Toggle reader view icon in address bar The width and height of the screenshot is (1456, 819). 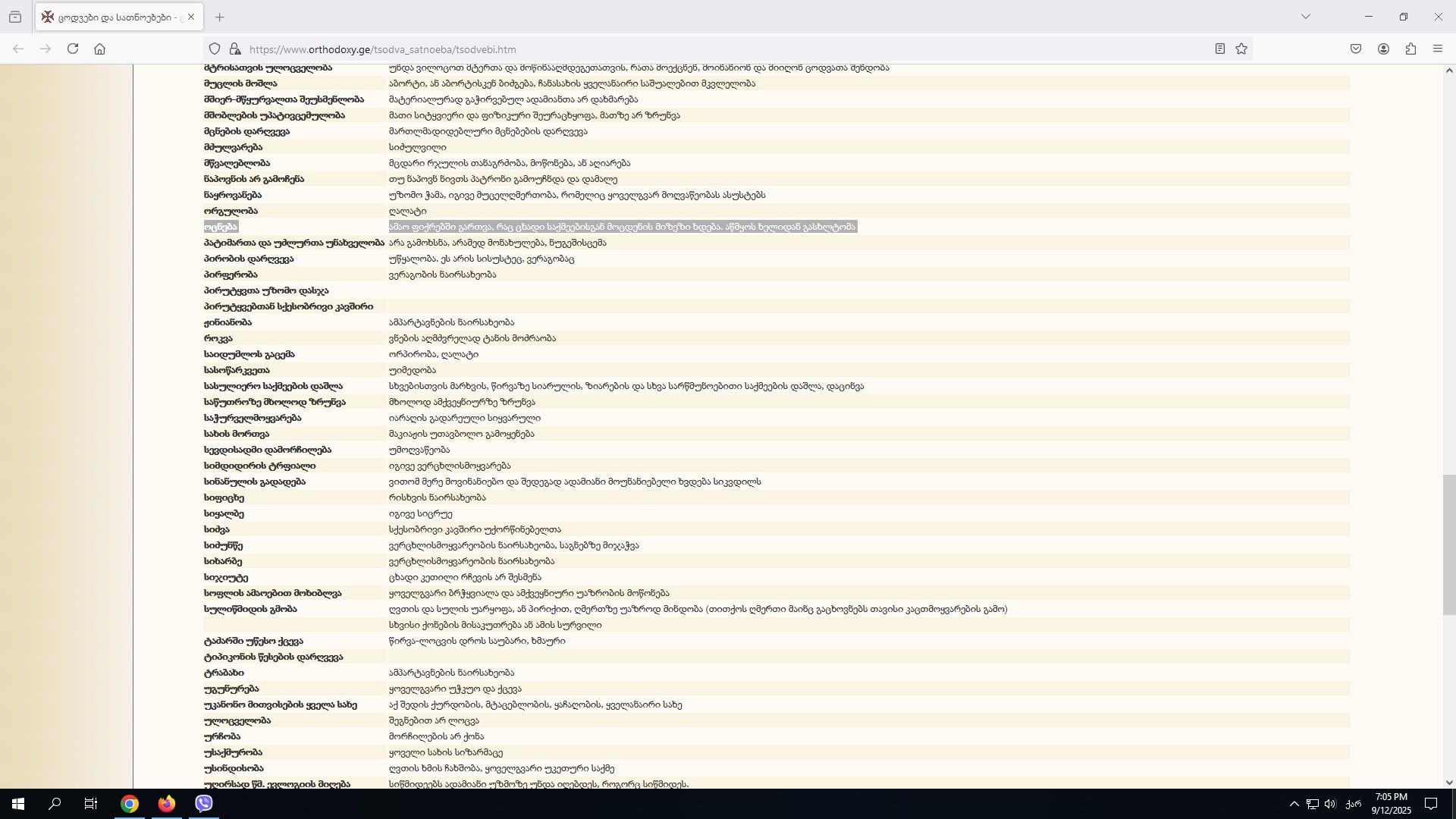(x=1219, y=49)
